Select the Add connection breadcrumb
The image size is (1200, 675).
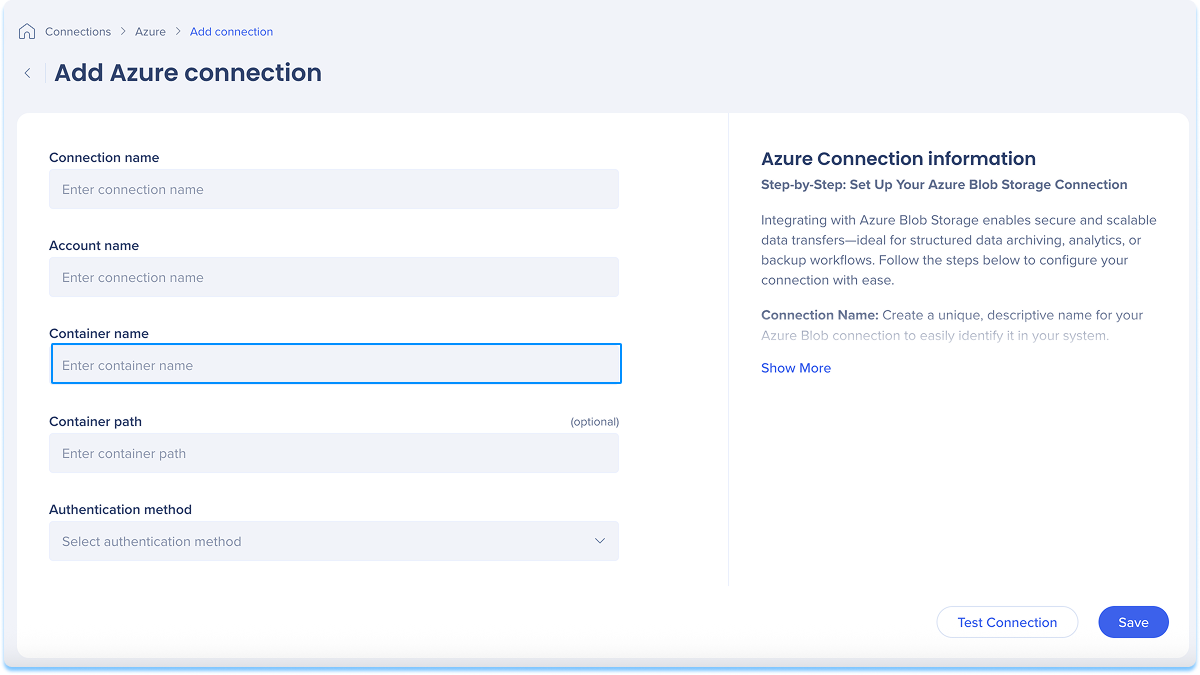coord(231,32)
